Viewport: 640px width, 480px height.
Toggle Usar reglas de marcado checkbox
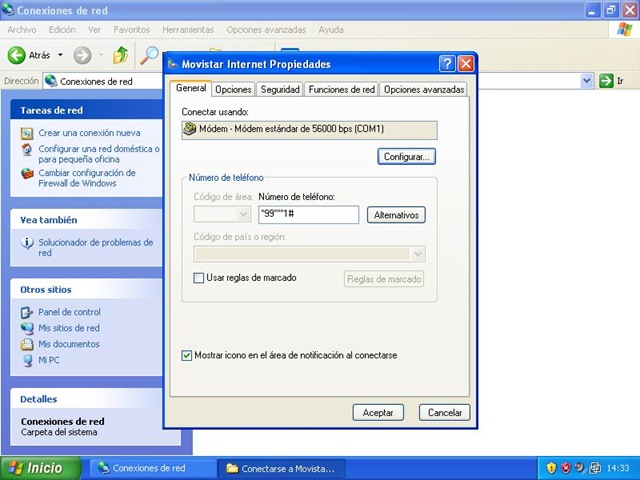(198, 278)
